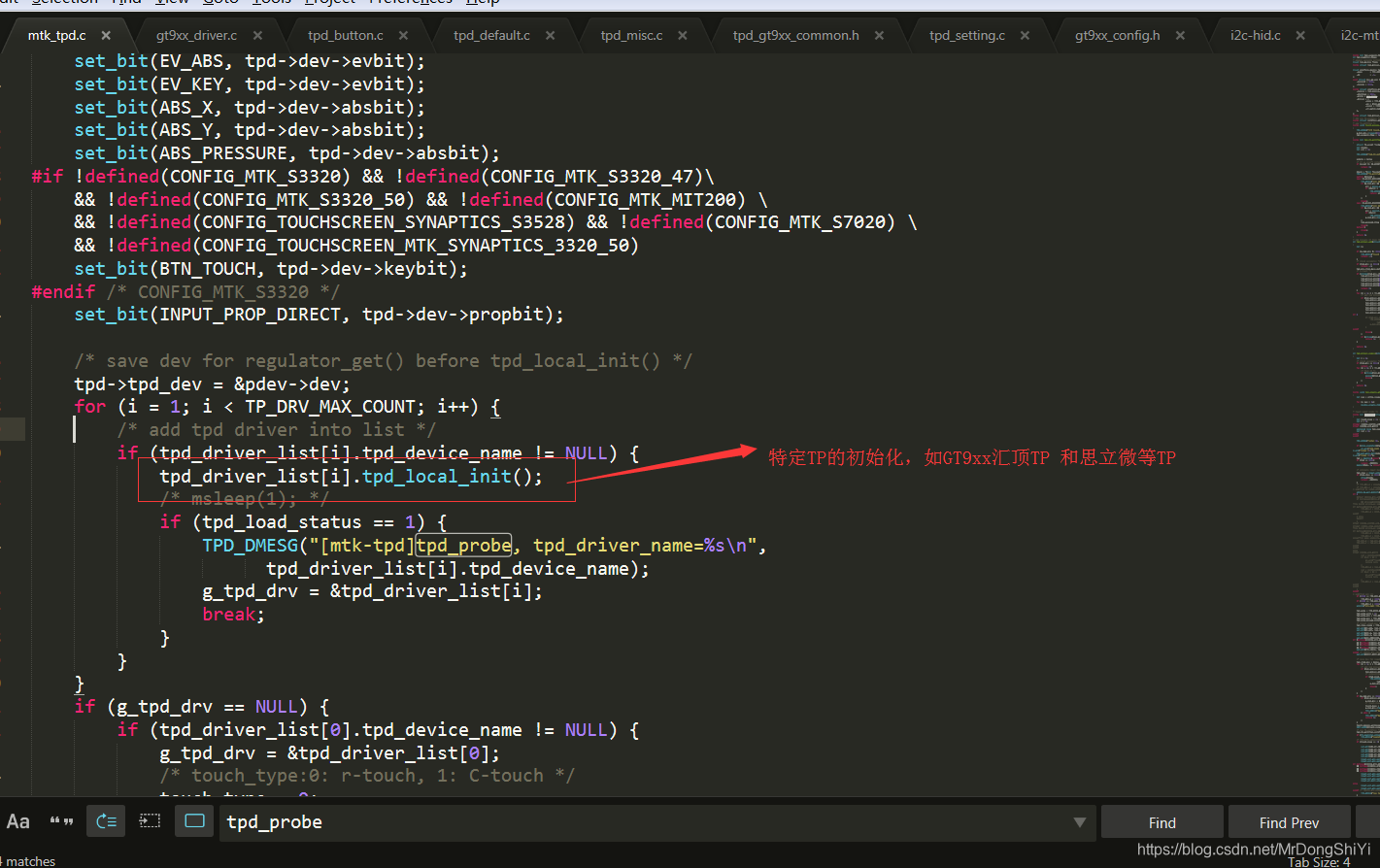
Task: Switch to the tpd_default.c tab
Action: pos(491,35)
